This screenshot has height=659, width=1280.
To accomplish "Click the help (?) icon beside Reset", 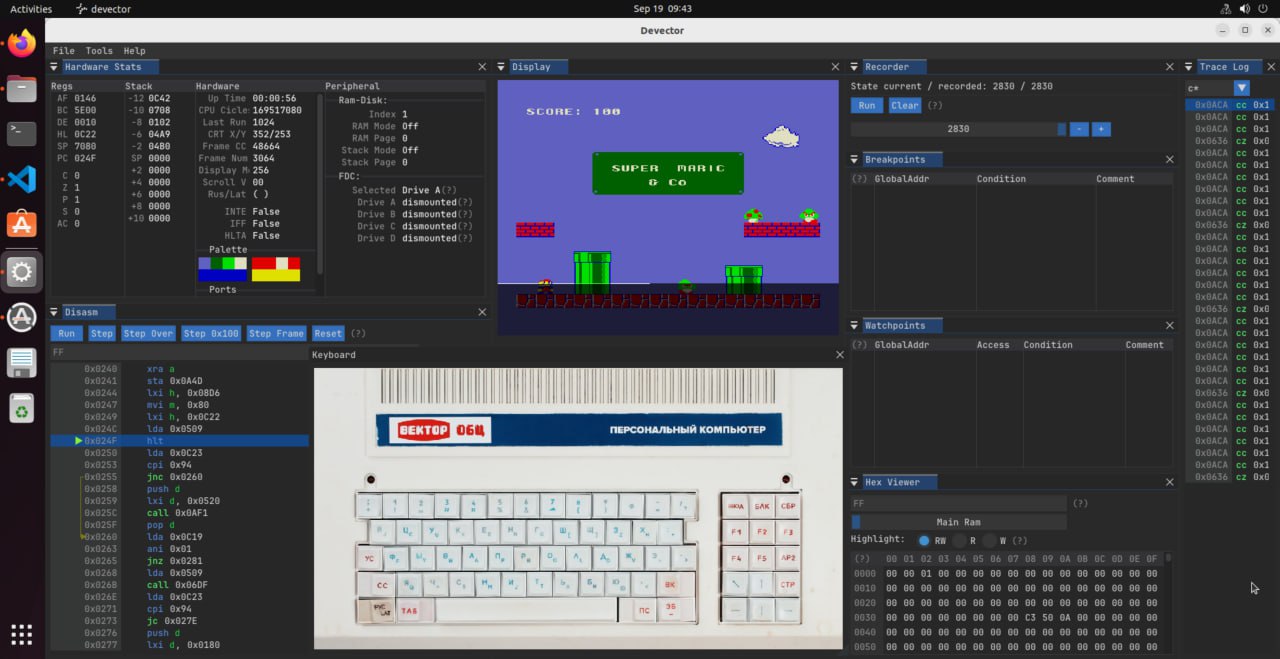I will click(x=358, y=333).
